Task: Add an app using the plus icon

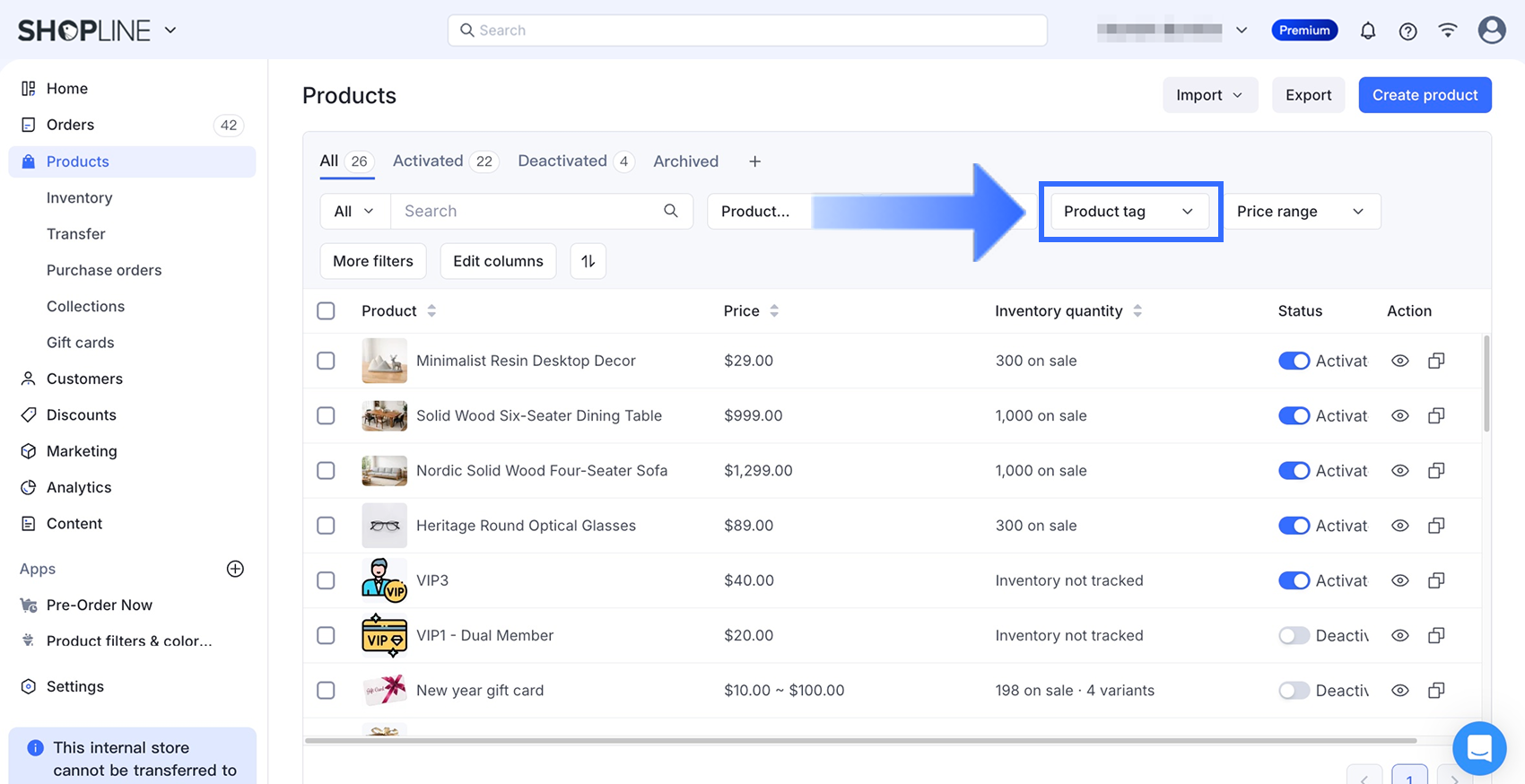Action: coord(235,569)
